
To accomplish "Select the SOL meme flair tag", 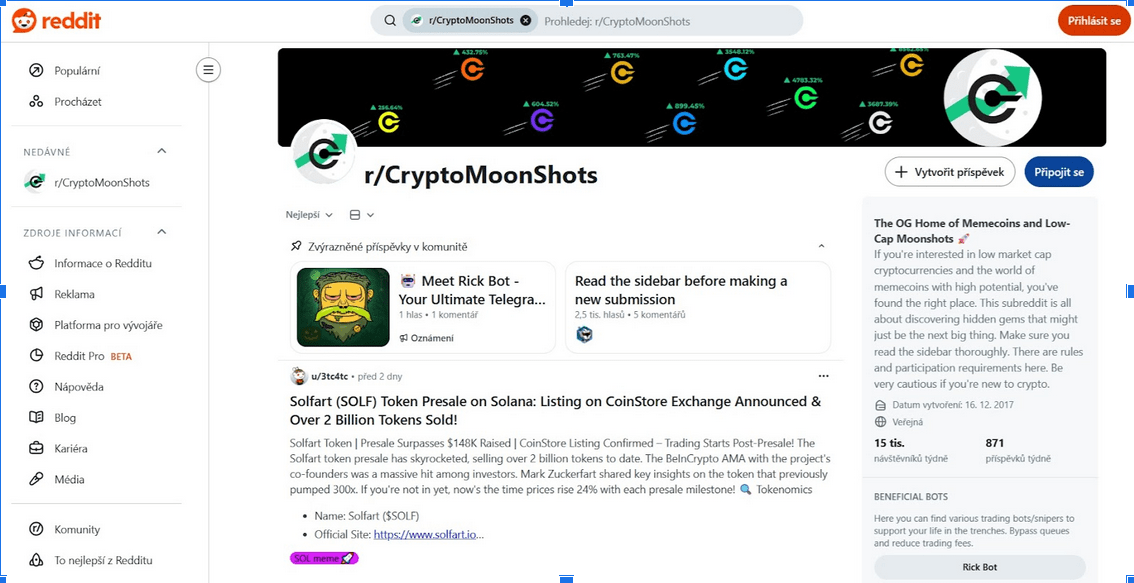I will pyautogui.click(x=324, y=558).
